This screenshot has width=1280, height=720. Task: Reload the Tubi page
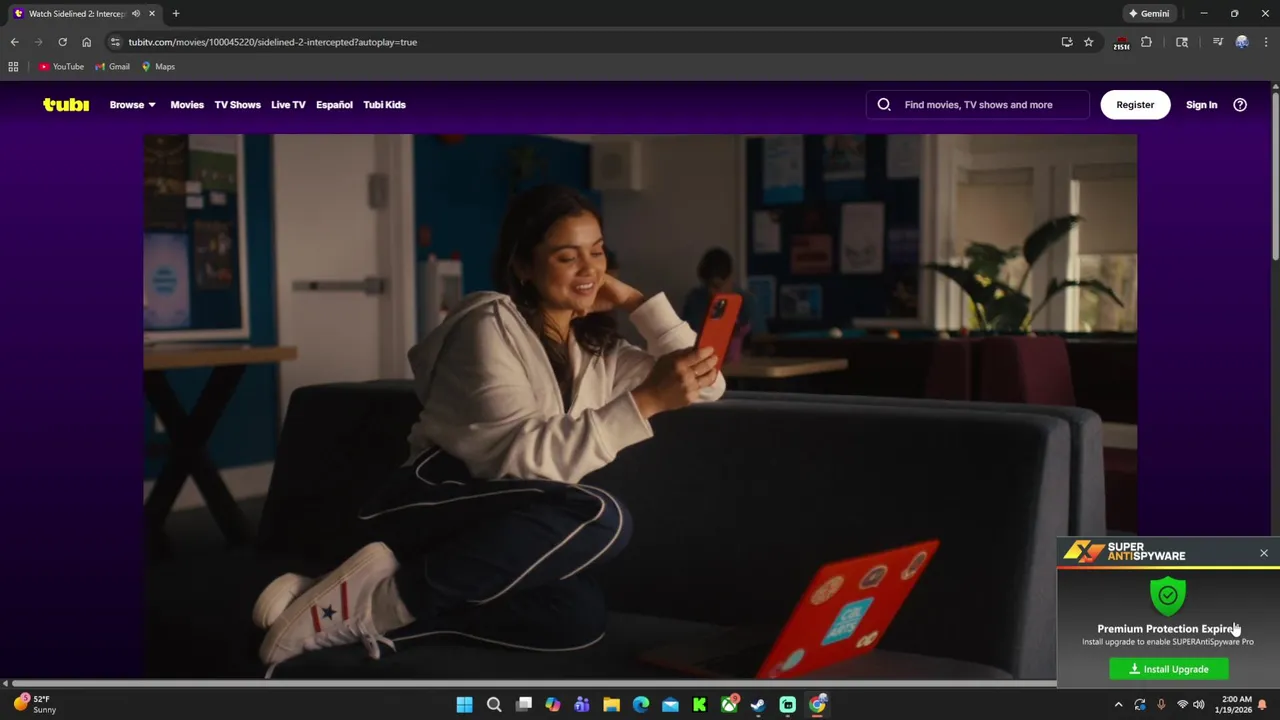coord(62,42)
